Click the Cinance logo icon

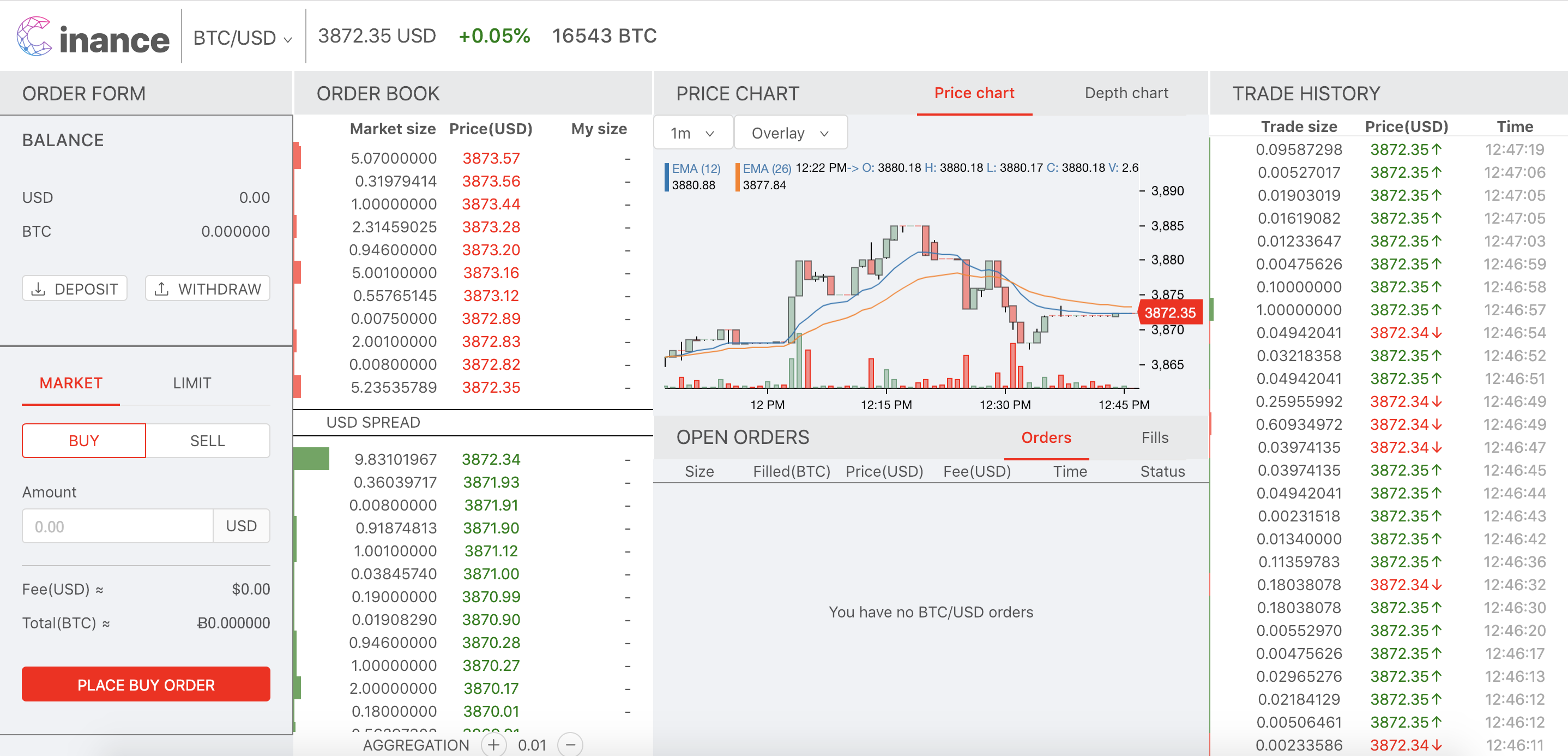coord(34,37)
